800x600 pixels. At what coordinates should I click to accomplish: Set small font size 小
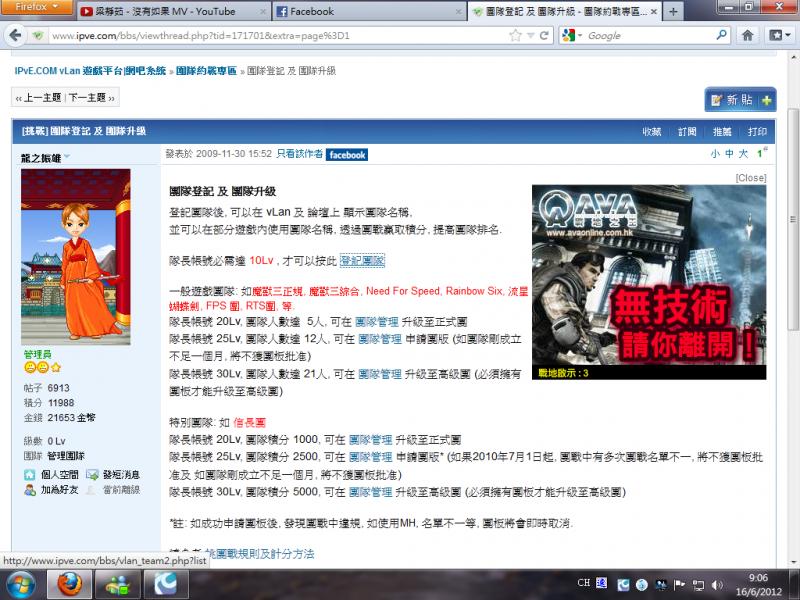715,154
